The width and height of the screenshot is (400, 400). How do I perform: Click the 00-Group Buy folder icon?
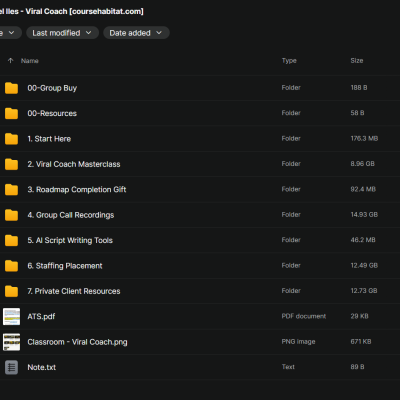[11, 88]
